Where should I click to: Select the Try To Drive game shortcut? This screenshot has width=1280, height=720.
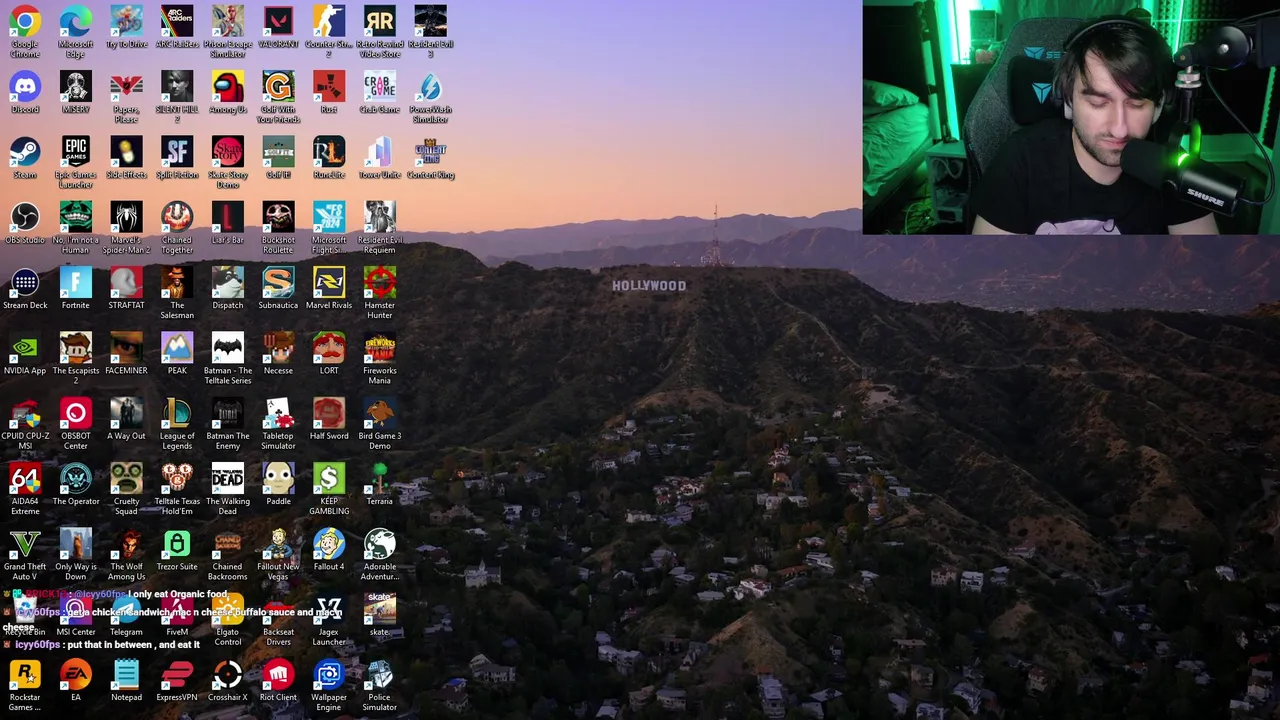coord(126,21)
